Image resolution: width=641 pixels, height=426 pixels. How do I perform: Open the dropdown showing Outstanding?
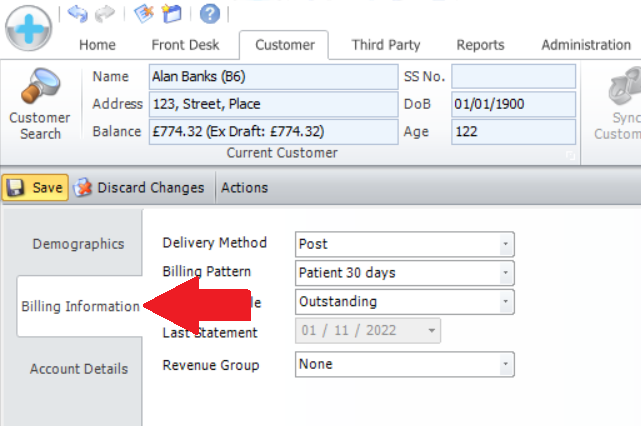tap(505, 301)
